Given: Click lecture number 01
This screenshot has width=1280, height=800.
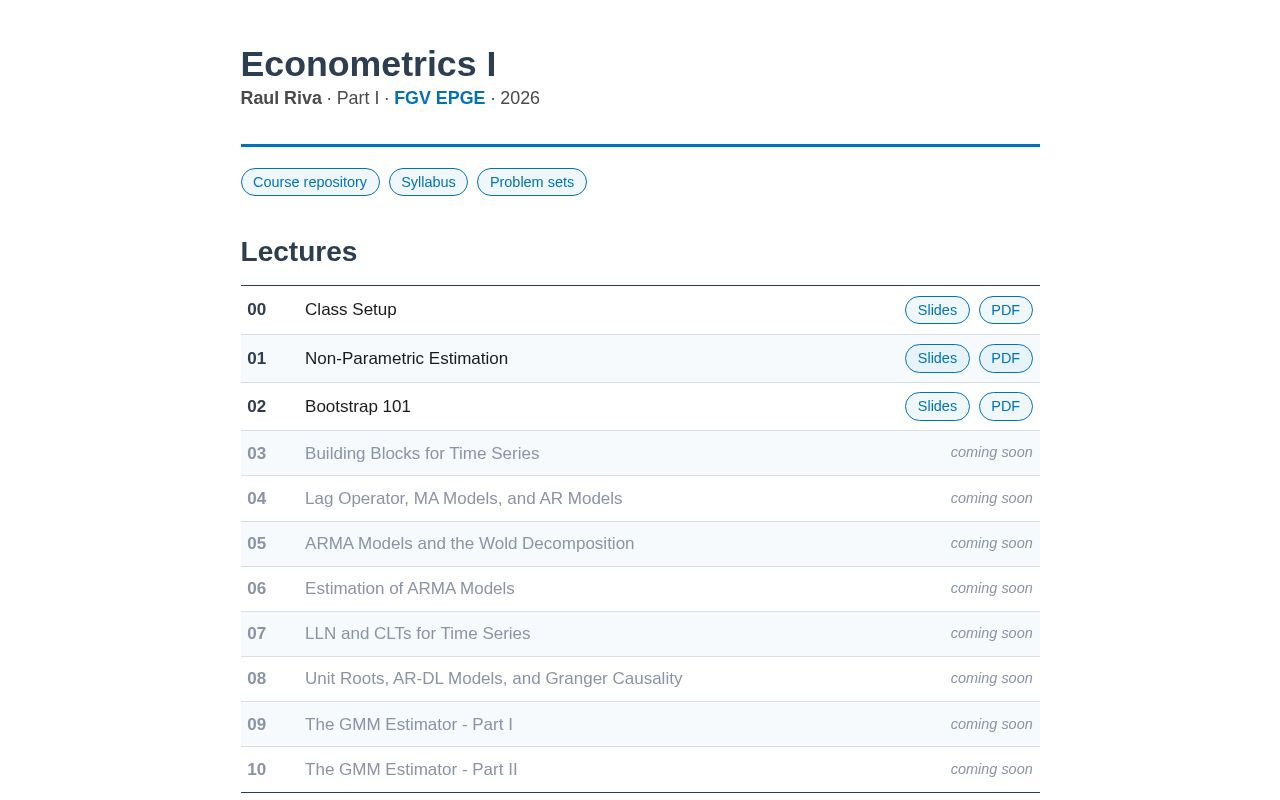Looking at the screenshot, I should pyautogui.click(x=257, y=358).
